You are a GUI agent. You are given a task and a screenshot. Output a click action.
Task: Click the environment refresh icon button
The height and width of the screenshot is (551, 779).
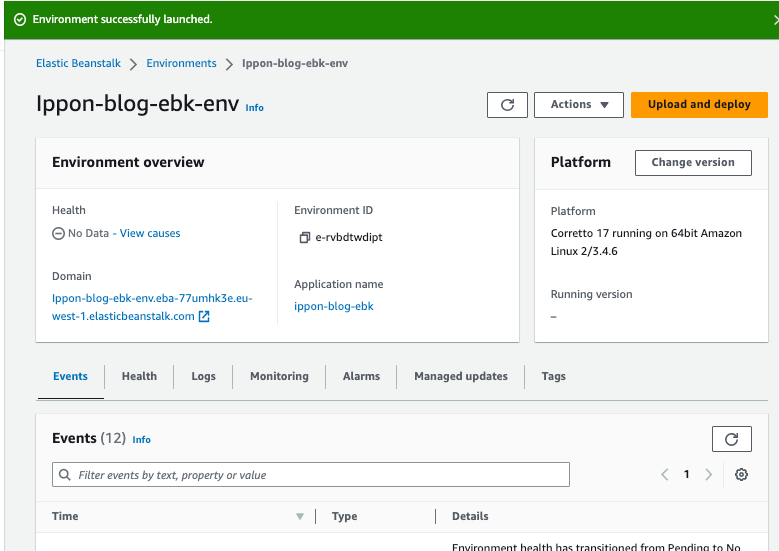coord(507,105)
